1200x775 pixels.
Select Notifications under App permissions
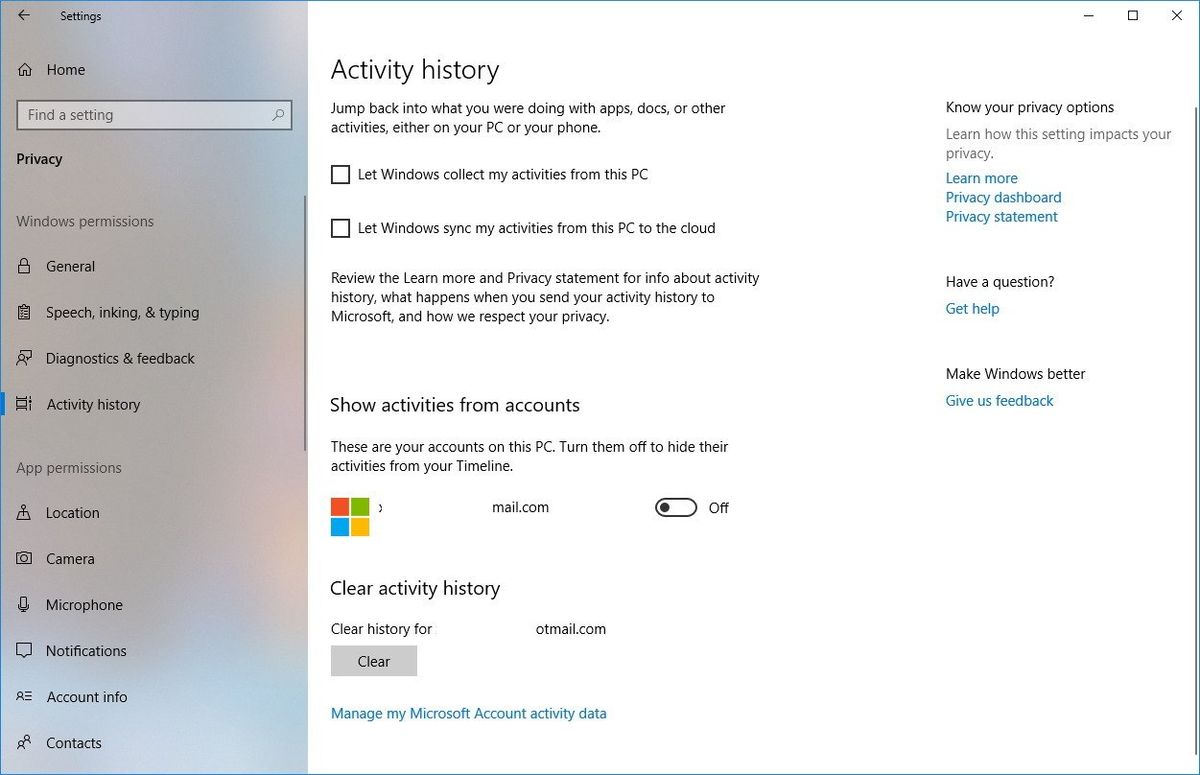pos(85,650)
